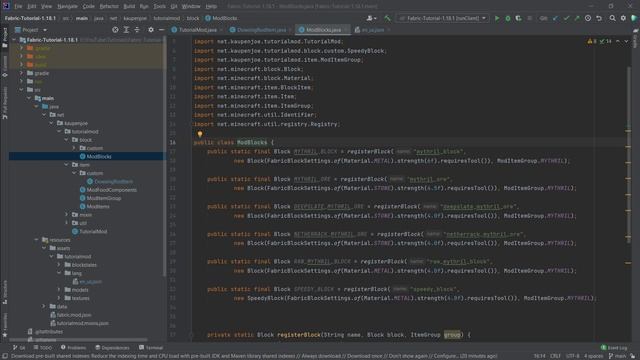Collapse the src folder in tree
Image resolution: width=640 pixels, height=360 pixels.
pyautogui.click(x=21, y=90)
